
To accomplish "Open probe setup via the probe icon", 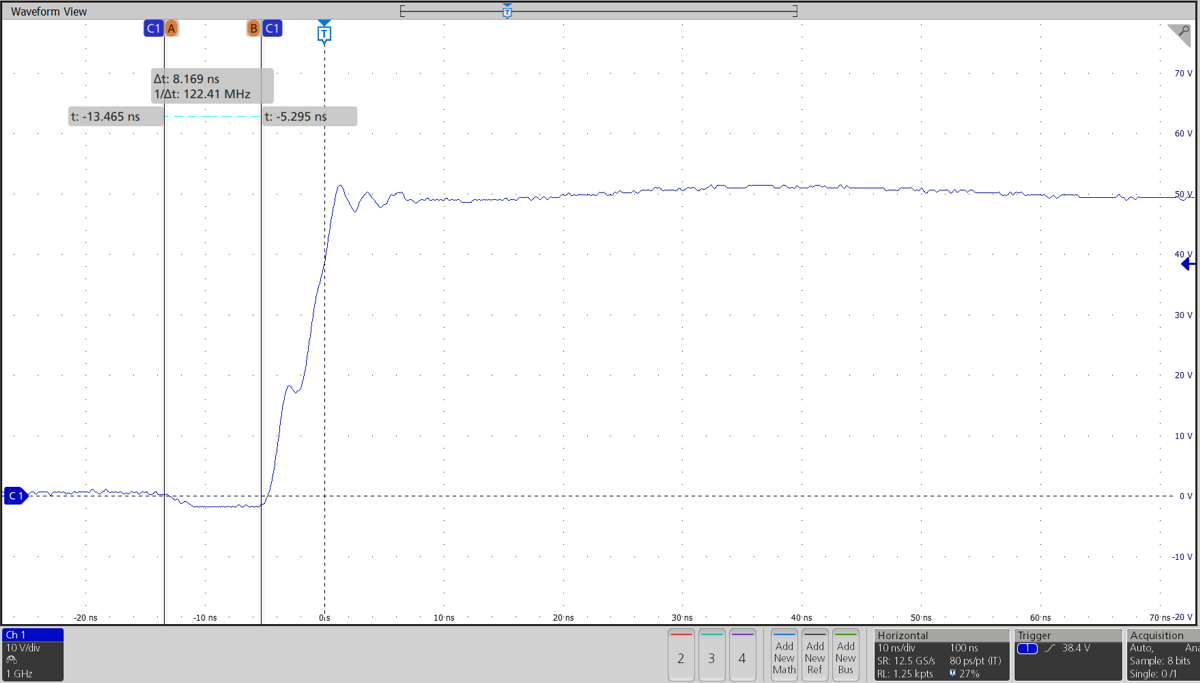I will pos(10,659).
